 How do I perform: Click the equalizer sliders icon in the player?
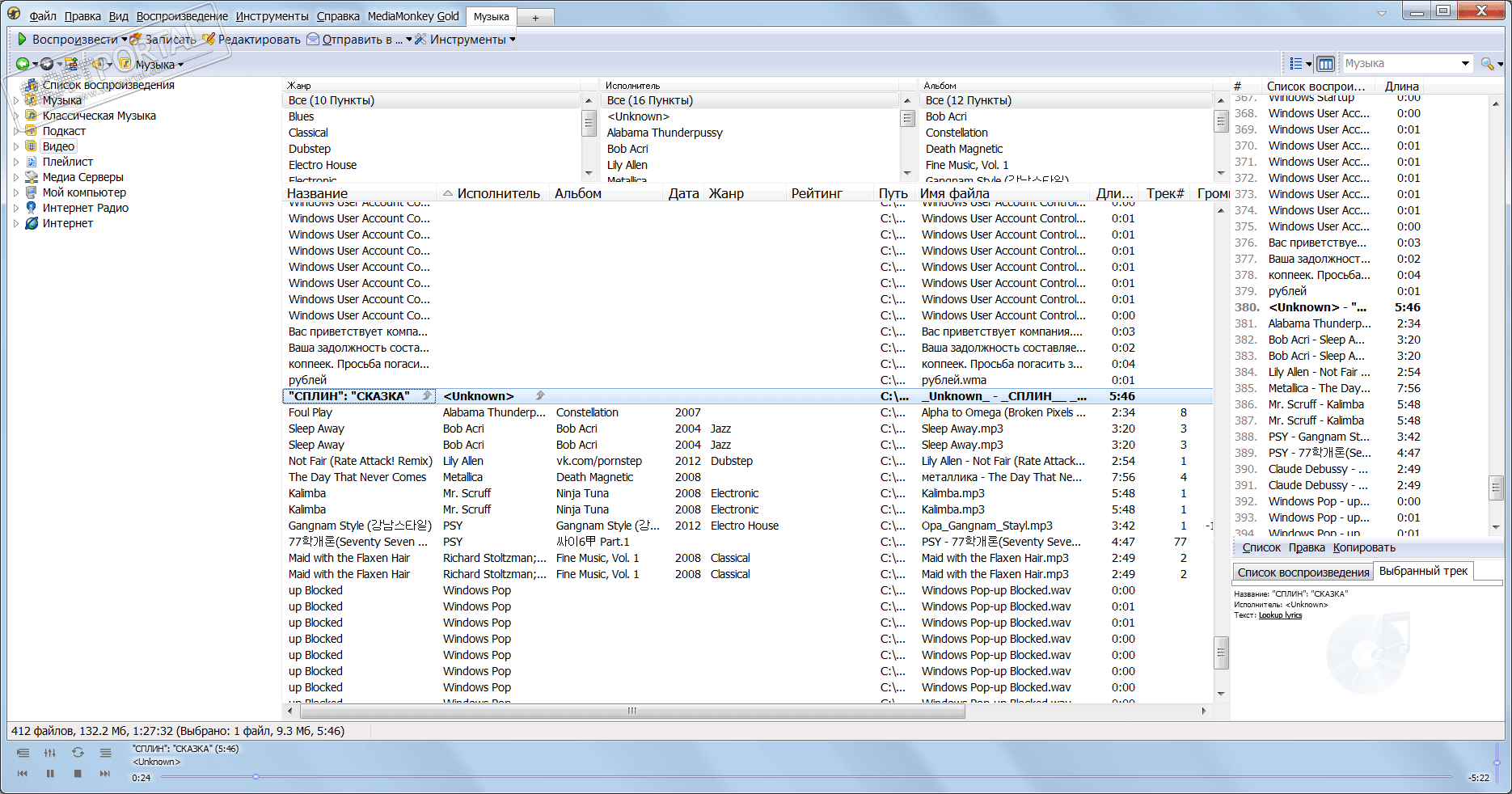click(50, 753)
